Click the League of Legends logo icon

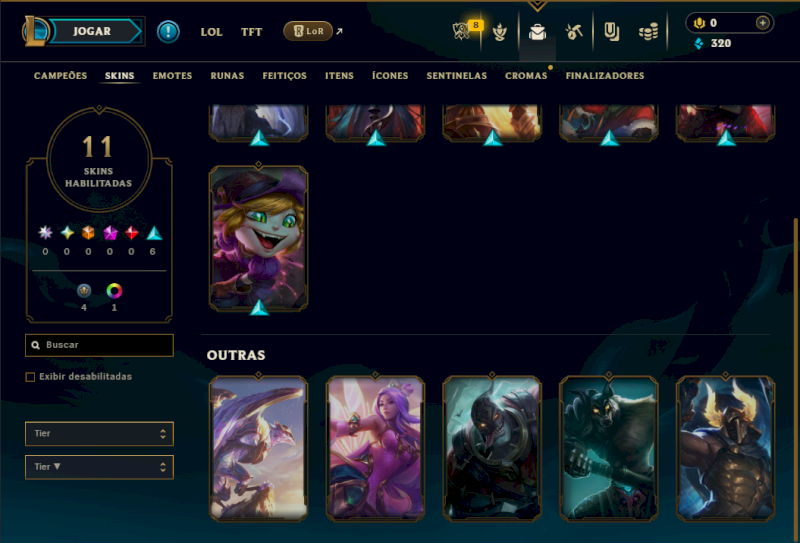pyautogui.click(x=35, y=31)
